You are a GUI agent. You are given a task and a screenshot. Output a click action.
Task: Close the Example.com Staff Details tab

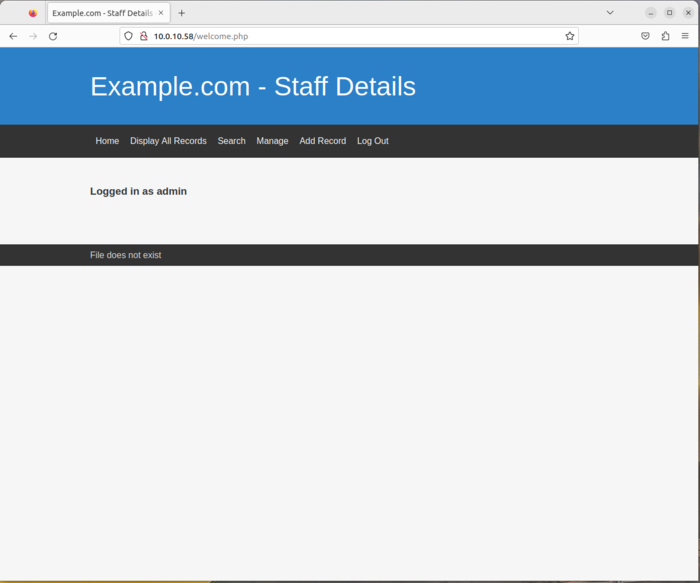(161, 13)
